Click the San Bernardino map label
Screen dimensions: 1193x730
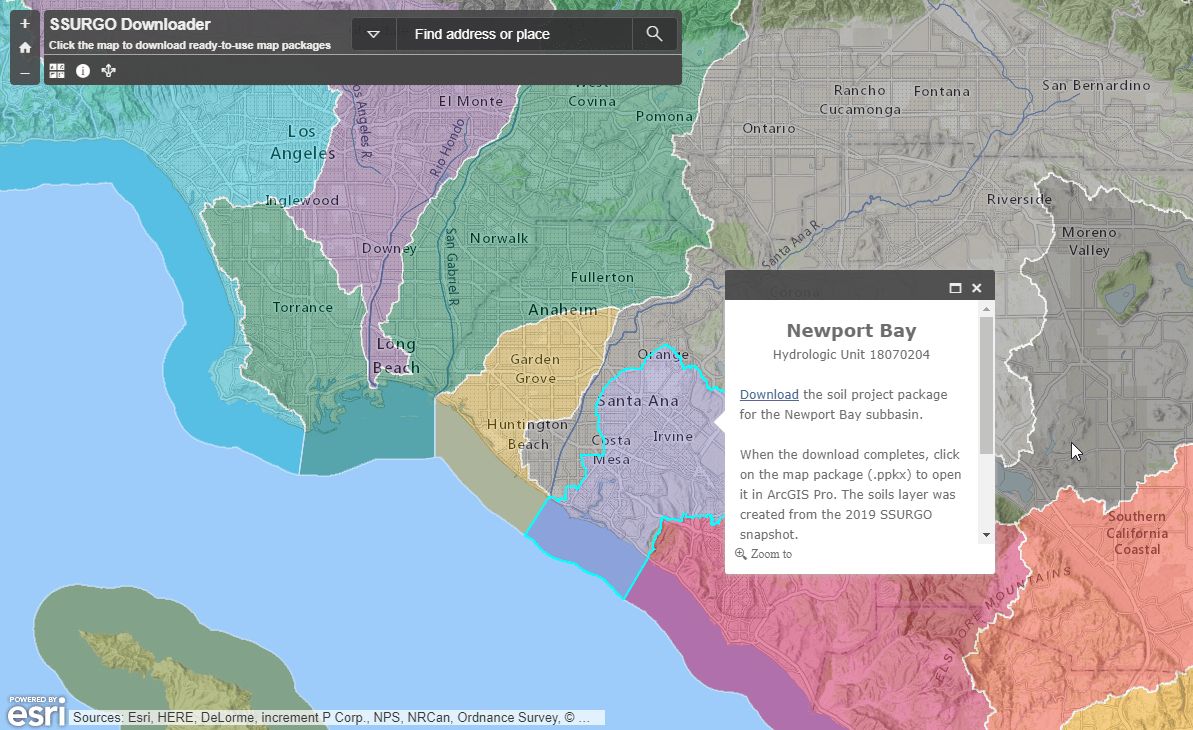click(x=1096, y=85)
